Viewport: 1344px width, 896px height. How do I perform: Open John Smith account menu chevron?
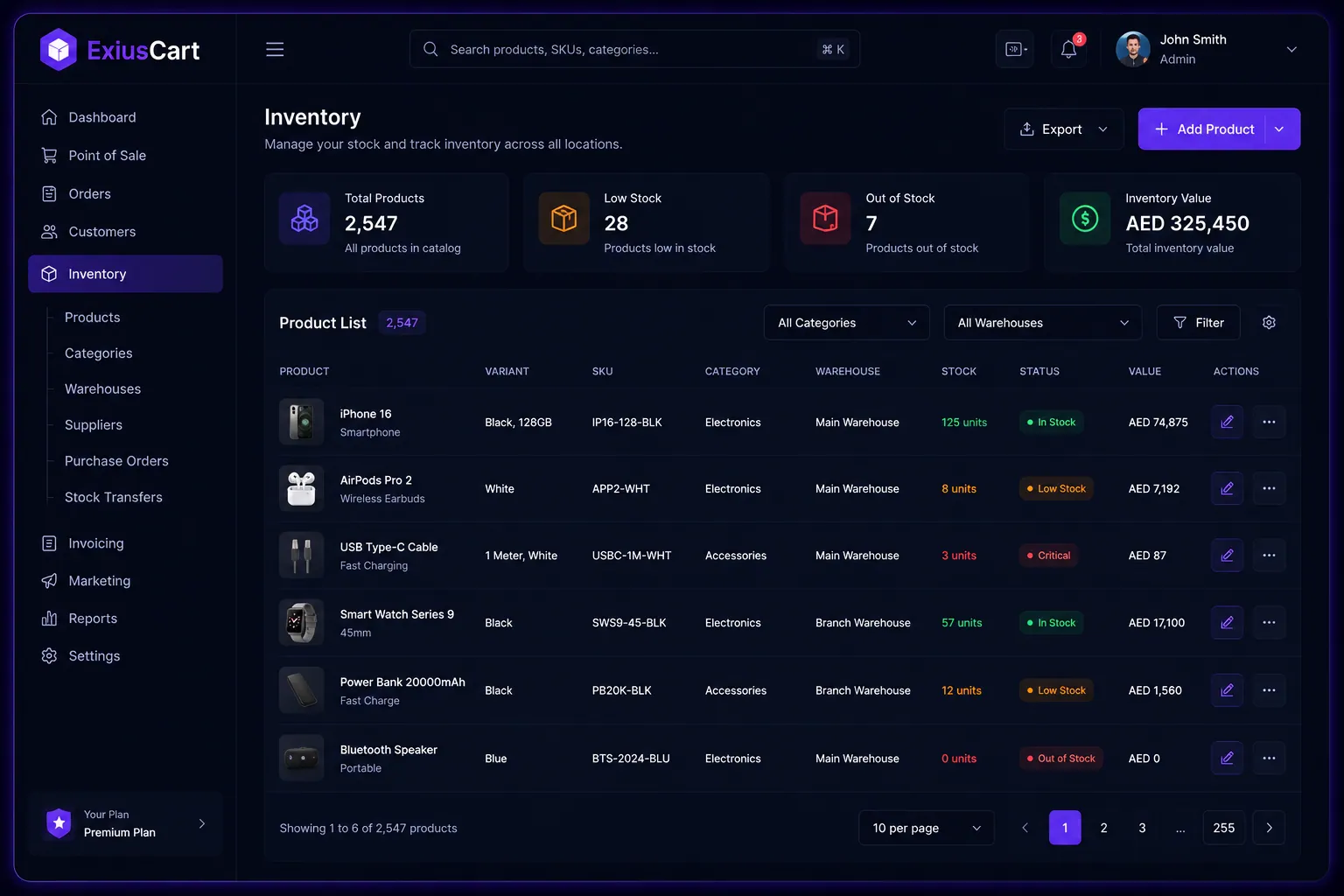tap(1291, 50)
